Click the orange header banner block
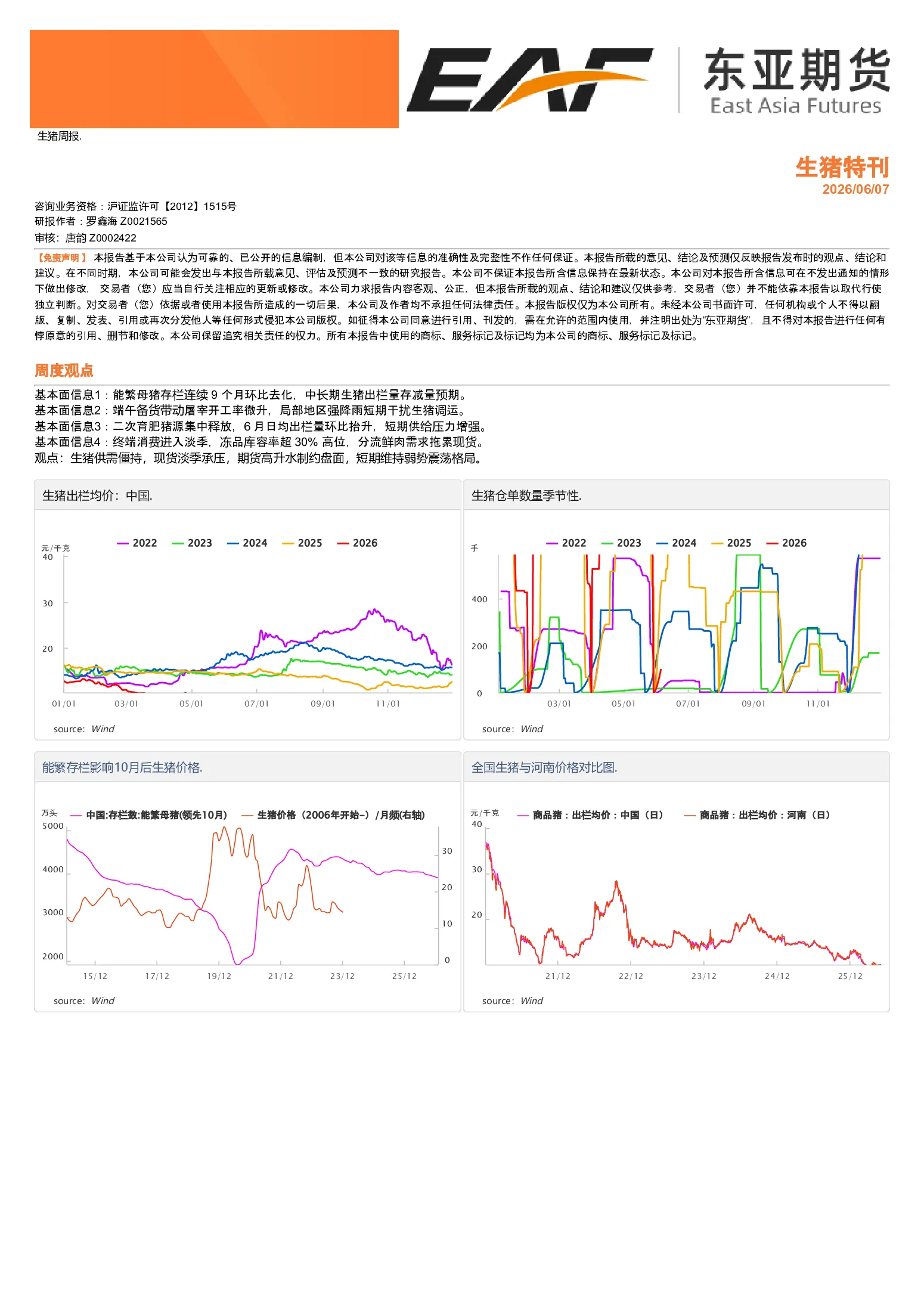 [214, 79]
